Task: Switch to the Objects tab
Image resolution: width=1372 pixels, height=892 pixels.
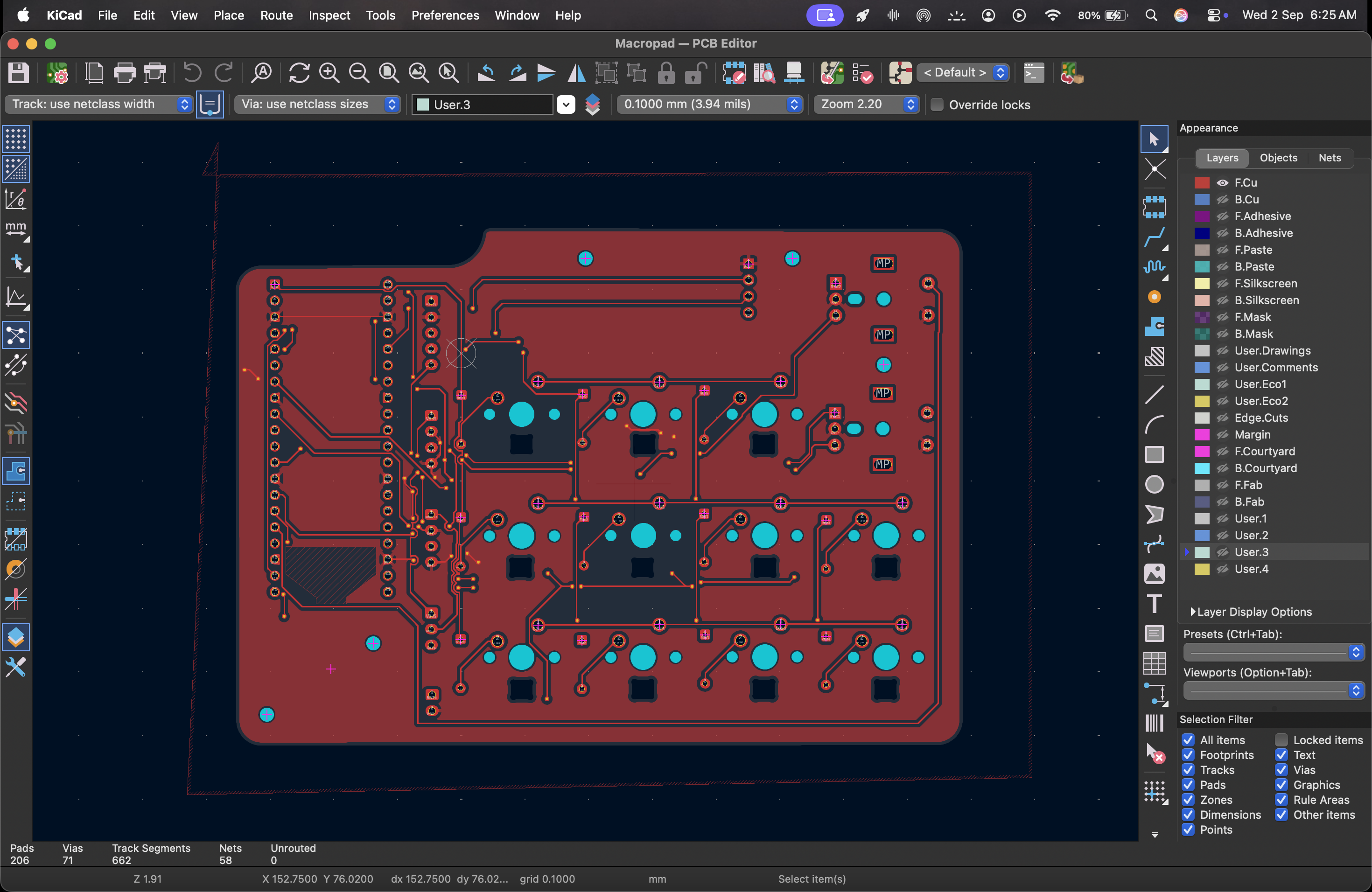Action: point(1278,158)
